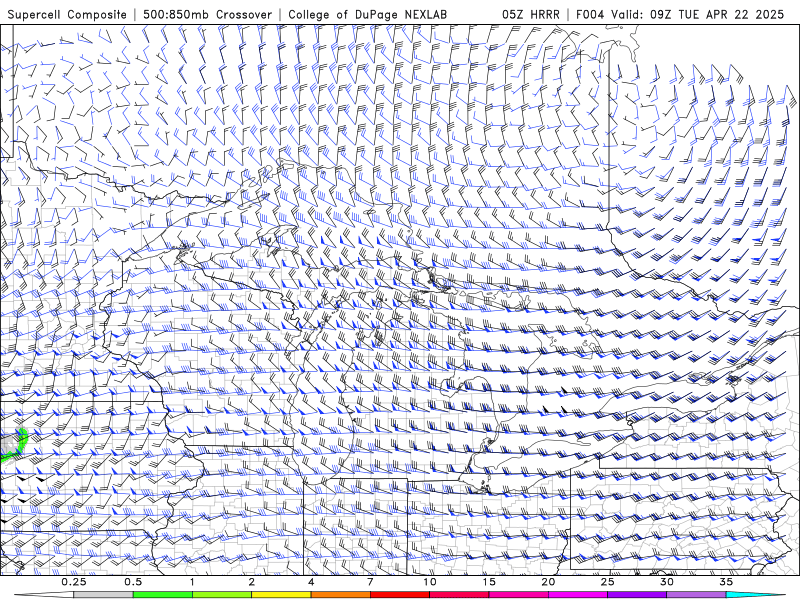Click the purple 25–30 legend segment
Image resolution: width=800 pixels, height=600 pixels.
(x=637, y=595)
